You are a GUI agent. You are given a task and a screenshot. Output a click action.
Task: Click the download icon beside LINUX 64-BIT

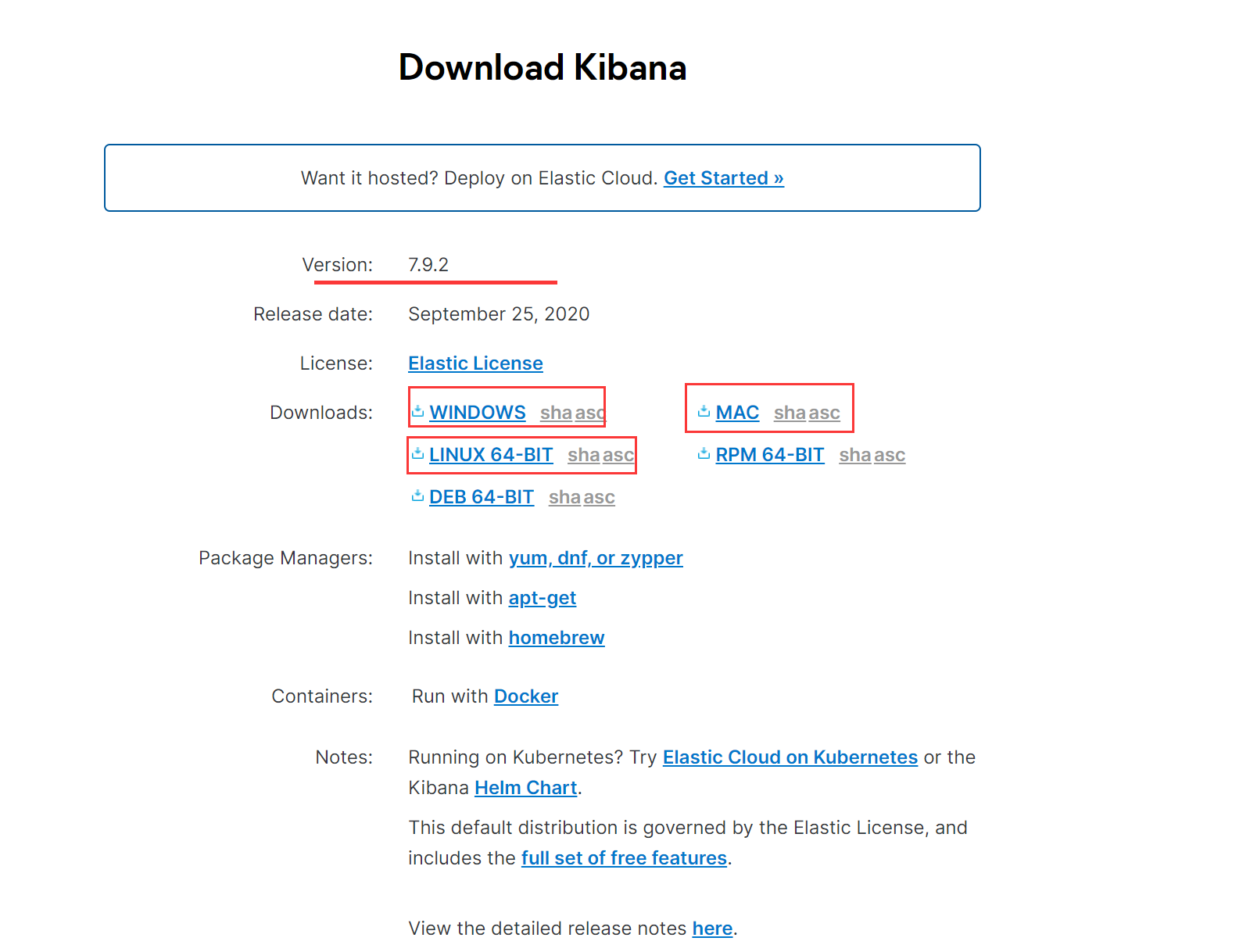(x=418, y=453)
